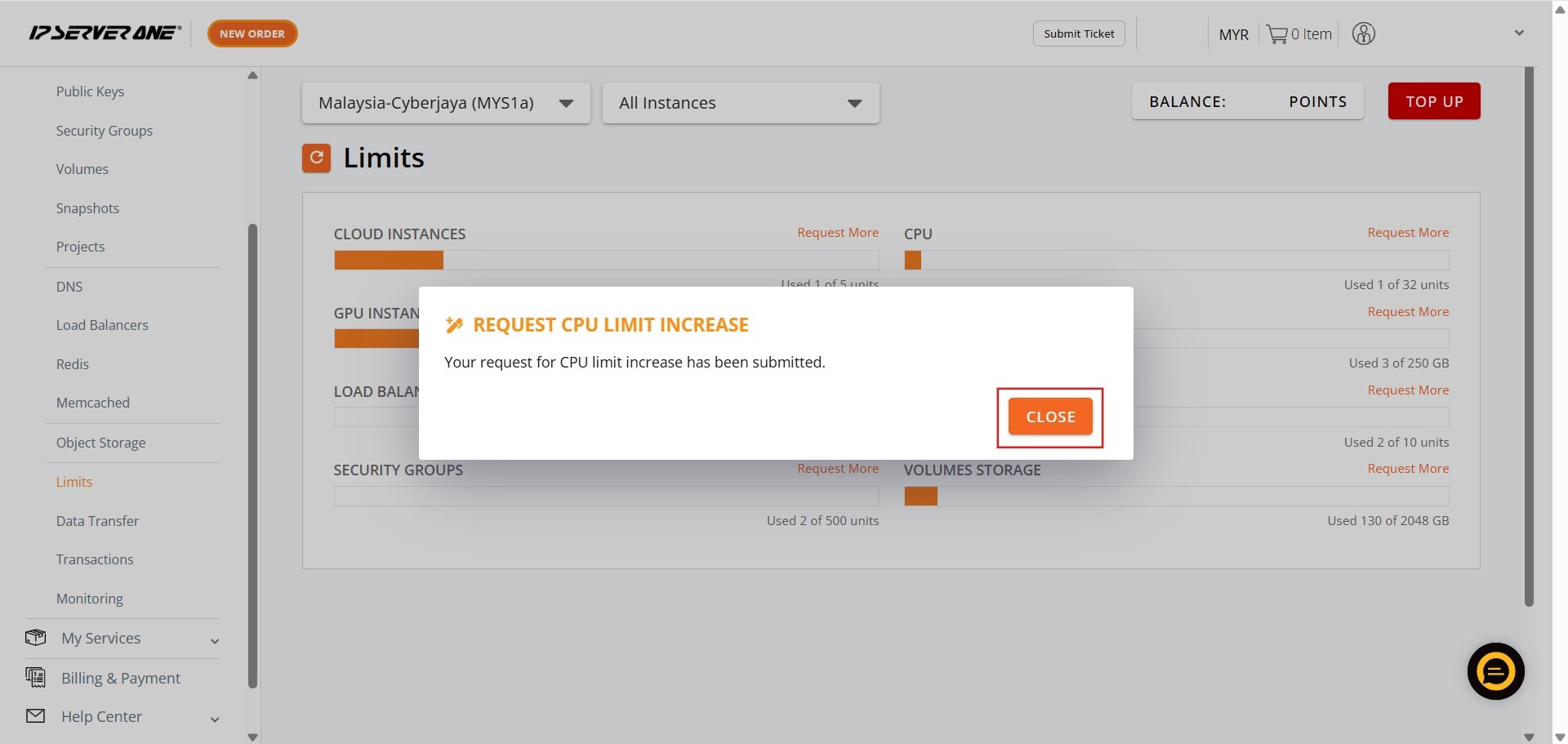Expand the Help Center chevron
1568x744 pixels.
click(x=215, y=719)
